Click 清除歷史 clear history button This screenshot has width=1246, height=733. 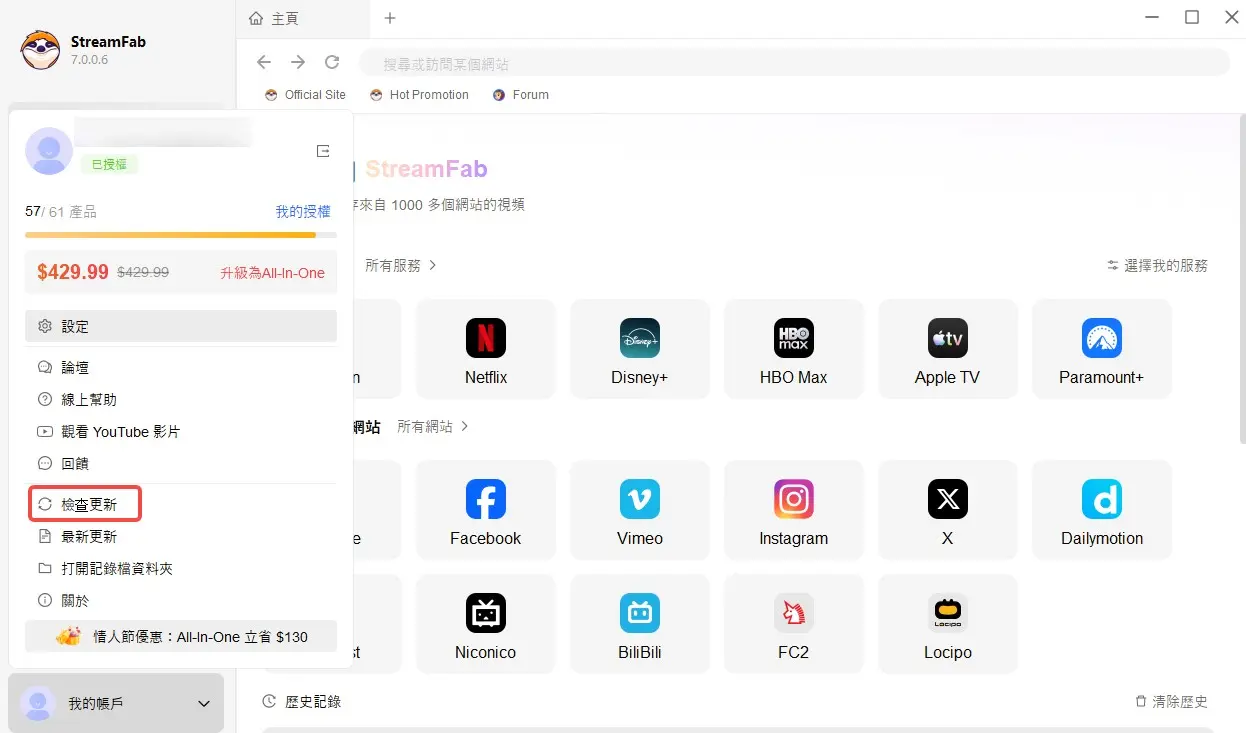1171,702
